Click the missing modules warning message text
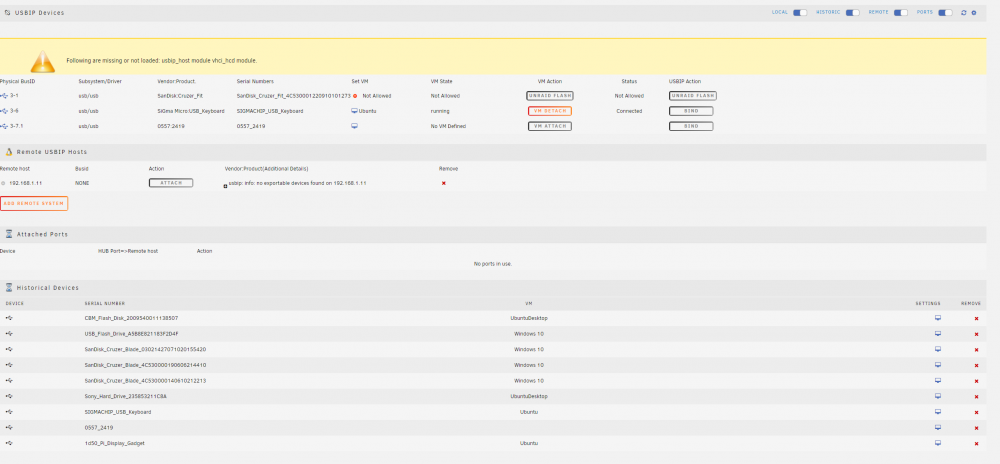 tap(161, 61)
